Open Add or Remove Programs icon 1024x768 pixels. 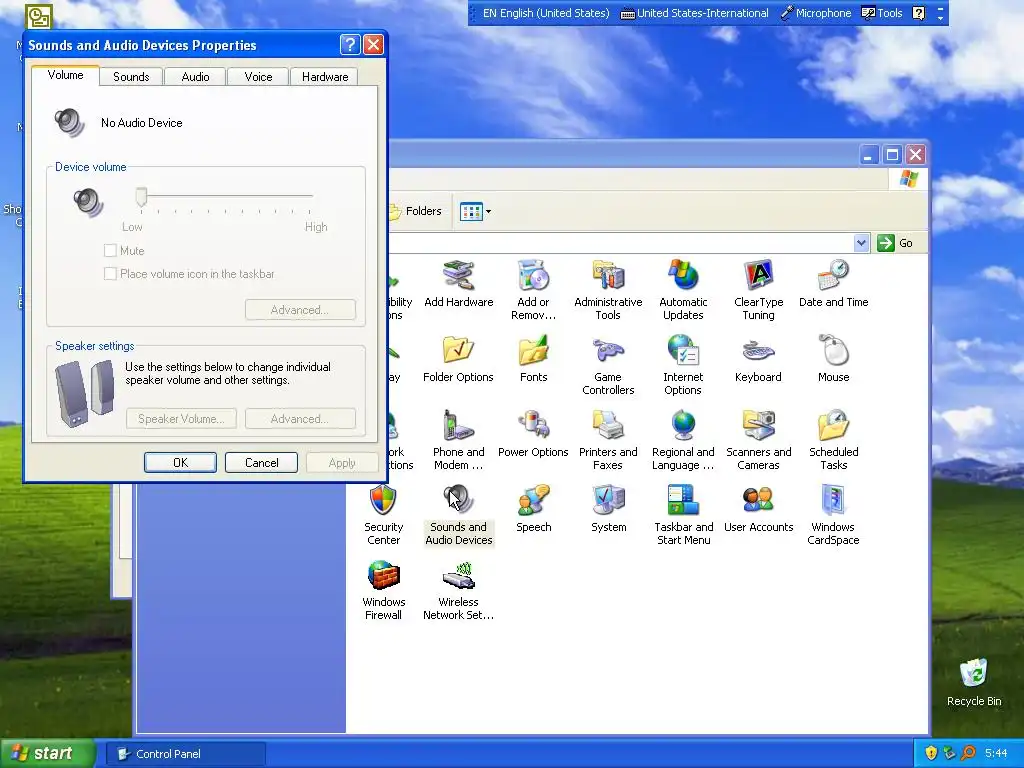534,290
